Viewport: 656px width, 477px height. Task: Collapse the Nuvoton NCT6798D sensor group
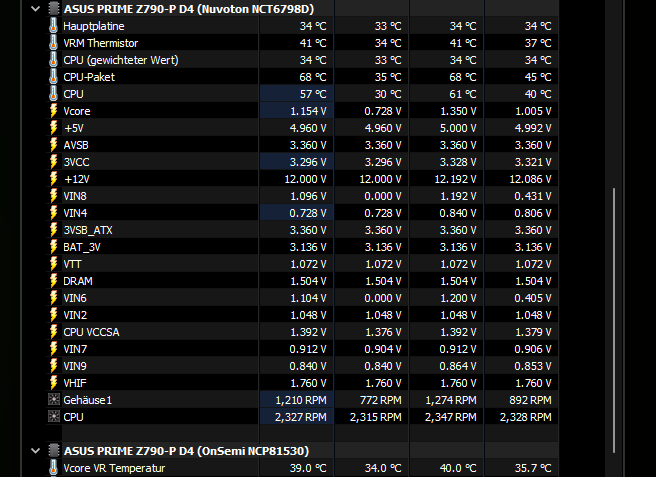(x=36, y=9)
